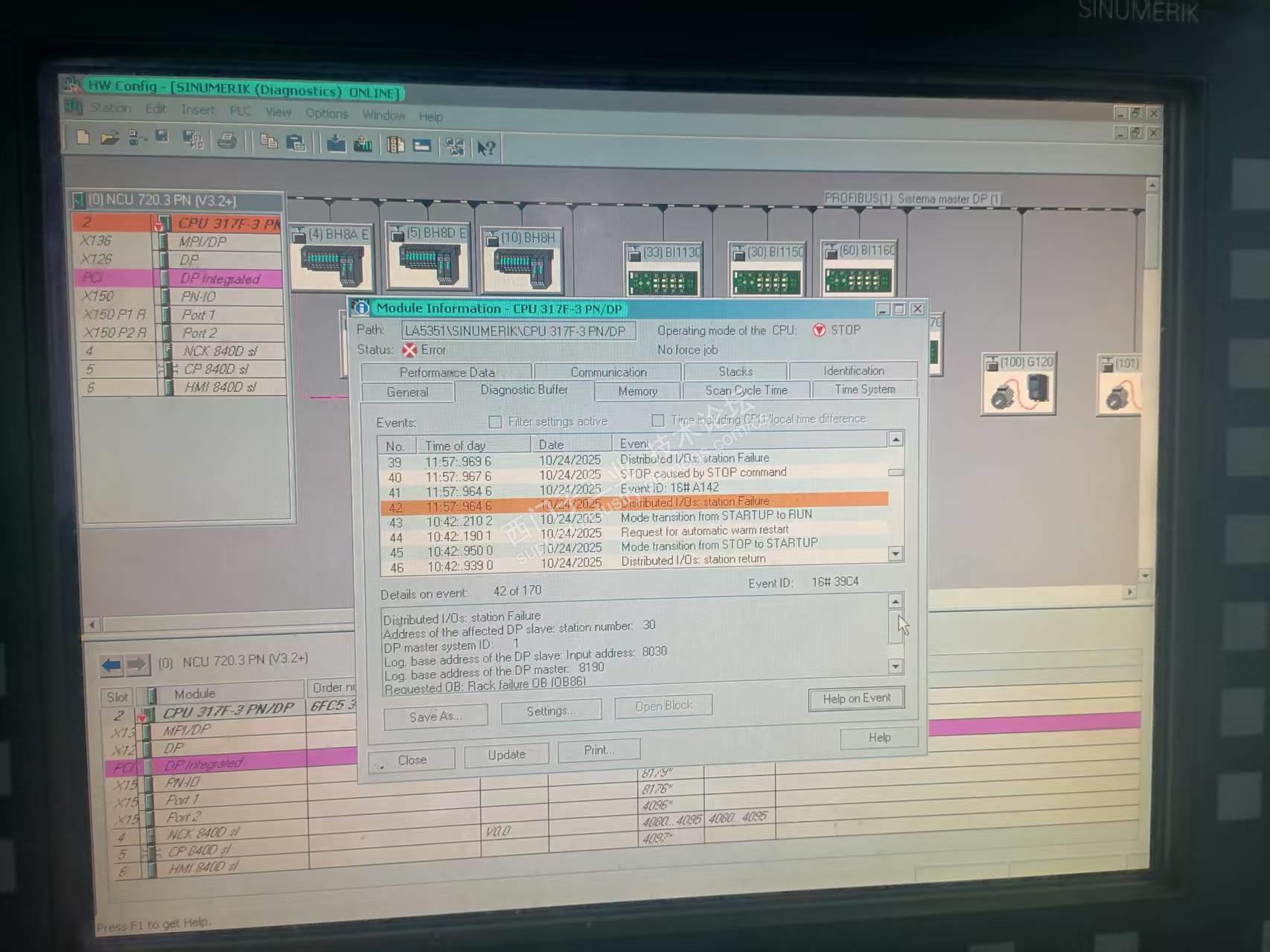Click the Save floppy toolbar icon

coord(162,137)
